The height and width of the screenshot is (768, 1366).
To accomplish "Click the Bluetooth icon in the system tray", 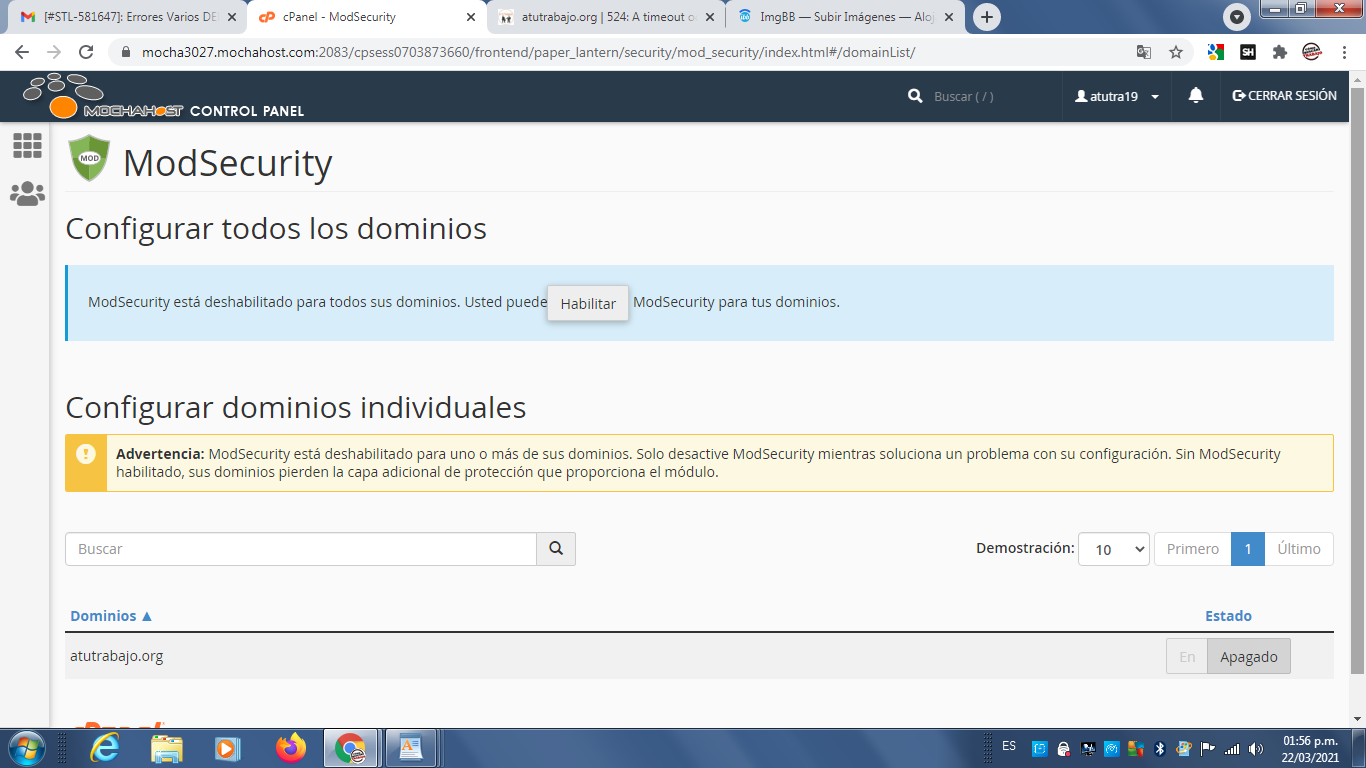I will (1160, 748).
